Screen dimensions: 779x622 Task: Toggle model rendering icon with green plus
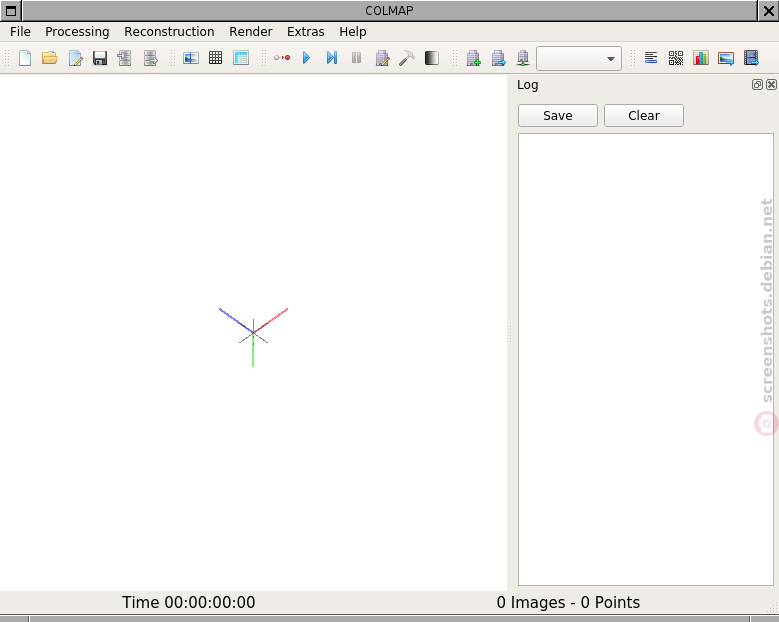473,58
